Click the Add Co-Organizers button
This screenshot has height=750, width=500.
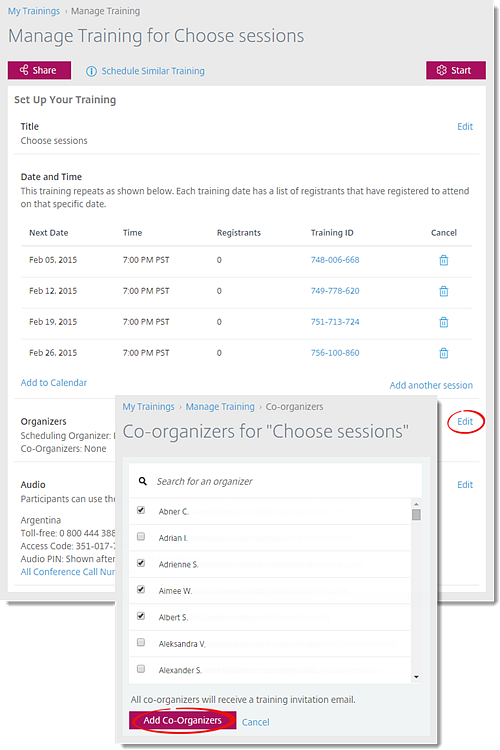(182, 720)
